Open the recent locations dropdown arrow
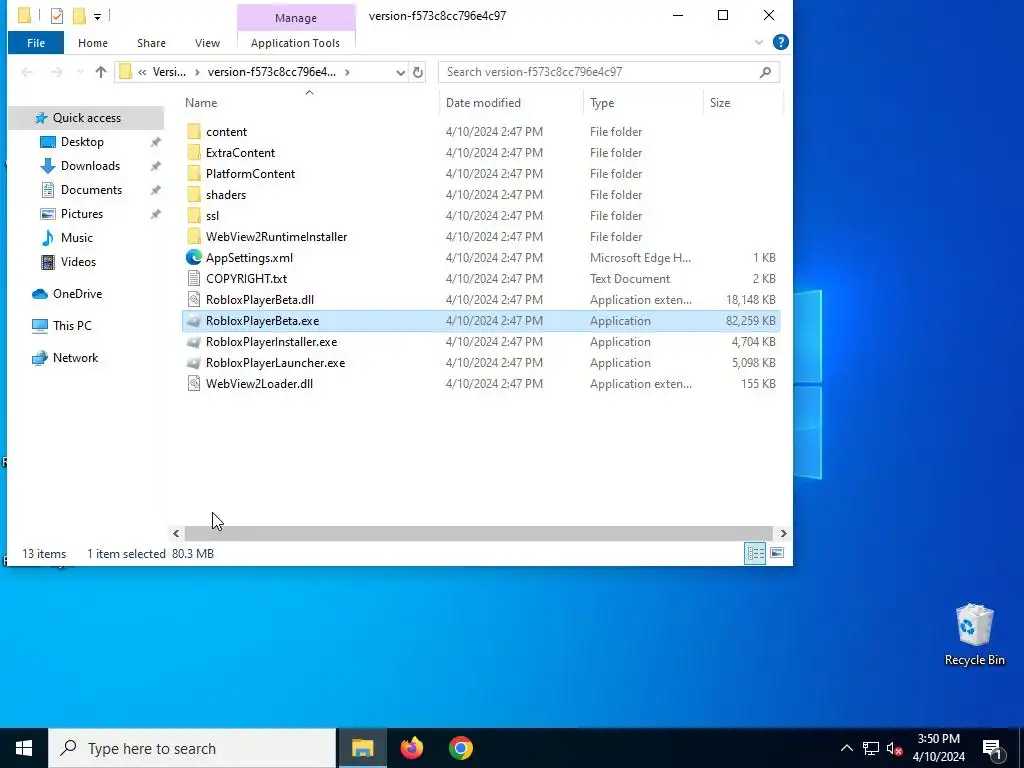This screenshot has width=1024, height=768. pyautogui.click(x=80, y=72)
